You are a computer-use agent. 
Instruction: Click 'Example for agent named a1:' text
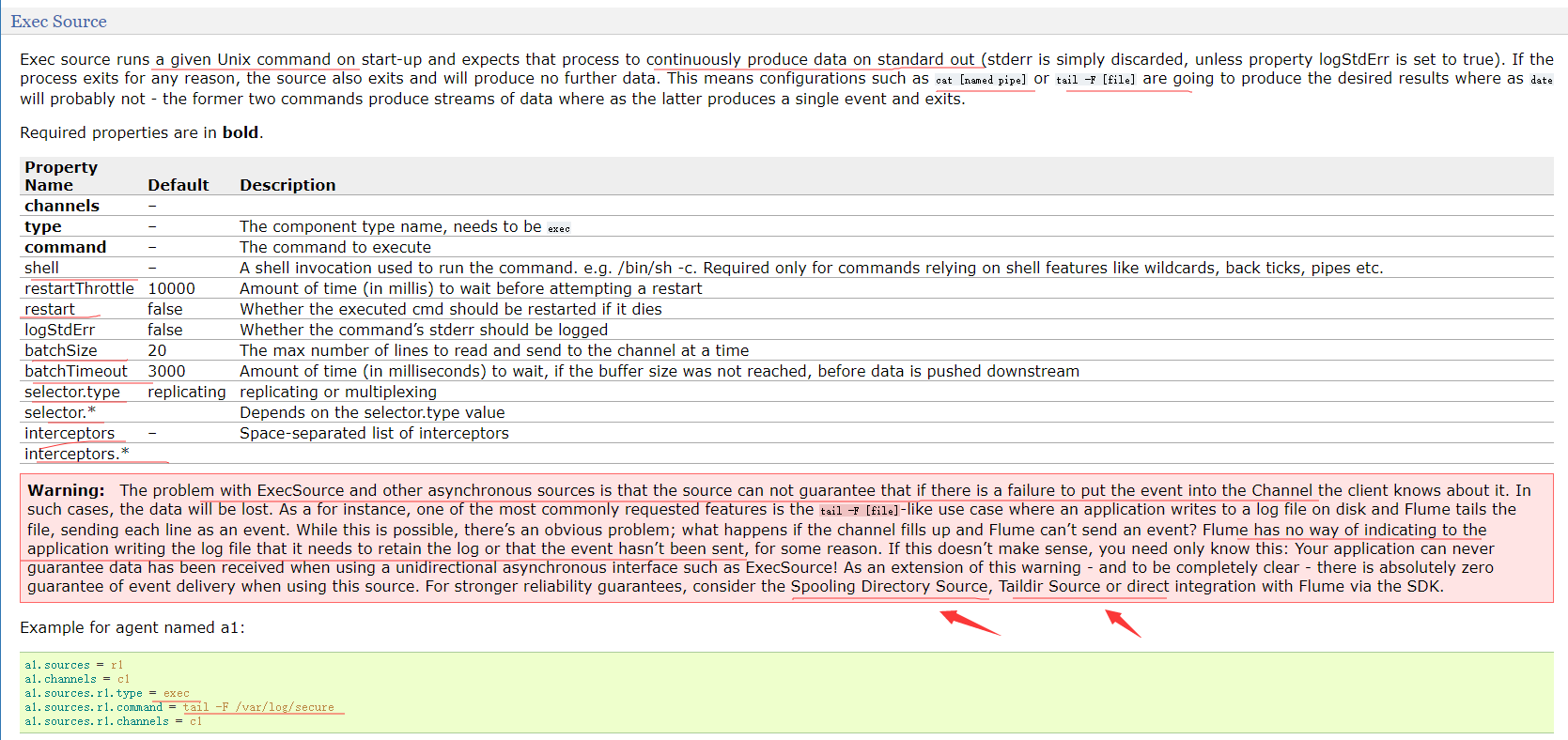(x=132, y=627)
